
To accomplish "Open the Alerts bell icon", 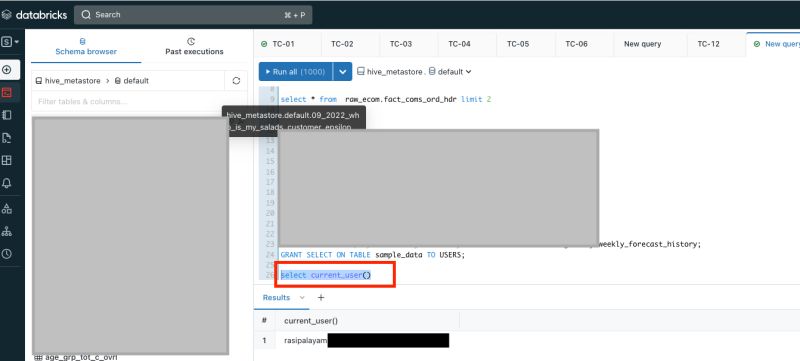I will pos(7,184).
